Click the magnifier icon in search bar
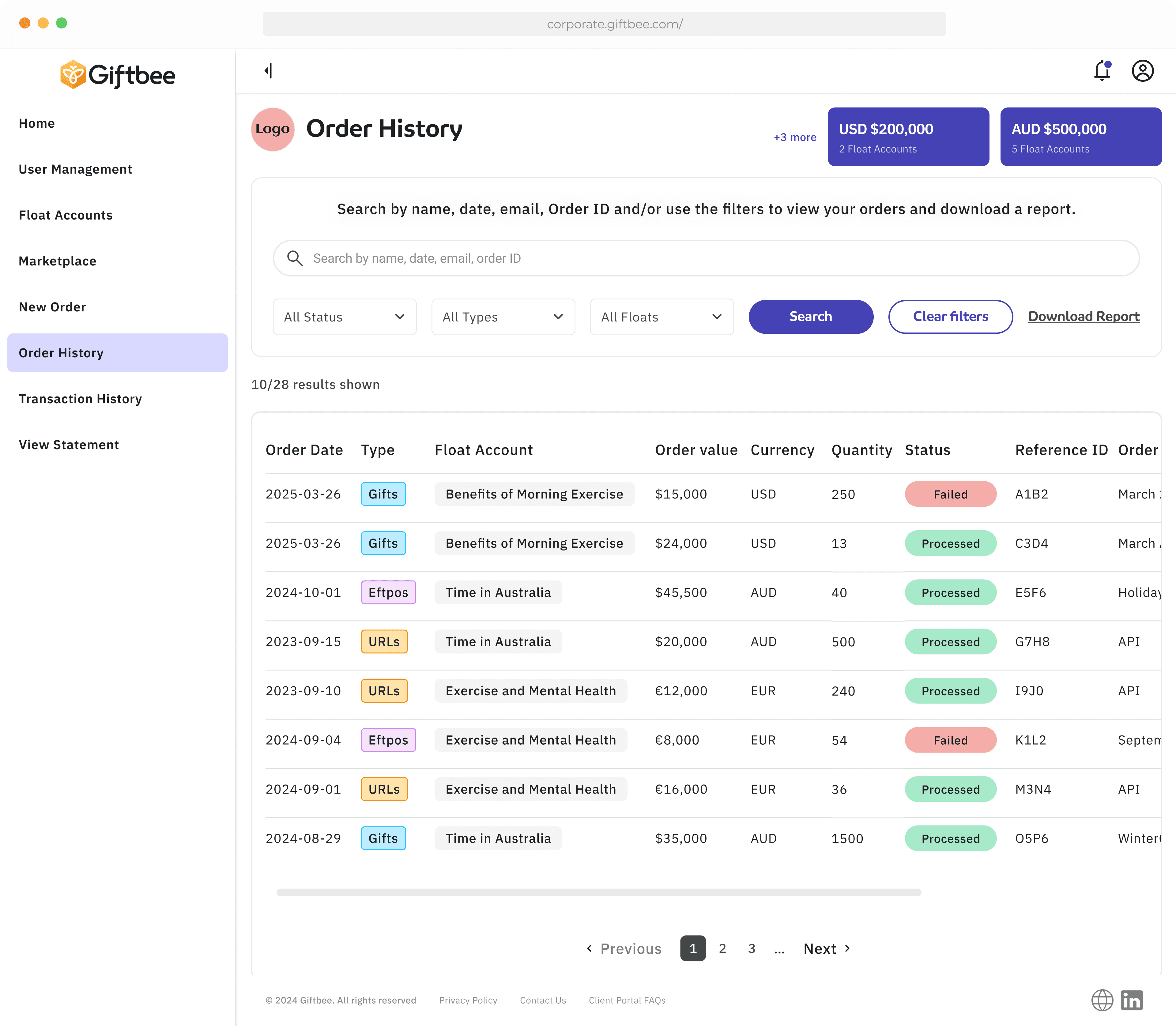The width and height of the screenshot is (1176, 1026). point(295,258)
